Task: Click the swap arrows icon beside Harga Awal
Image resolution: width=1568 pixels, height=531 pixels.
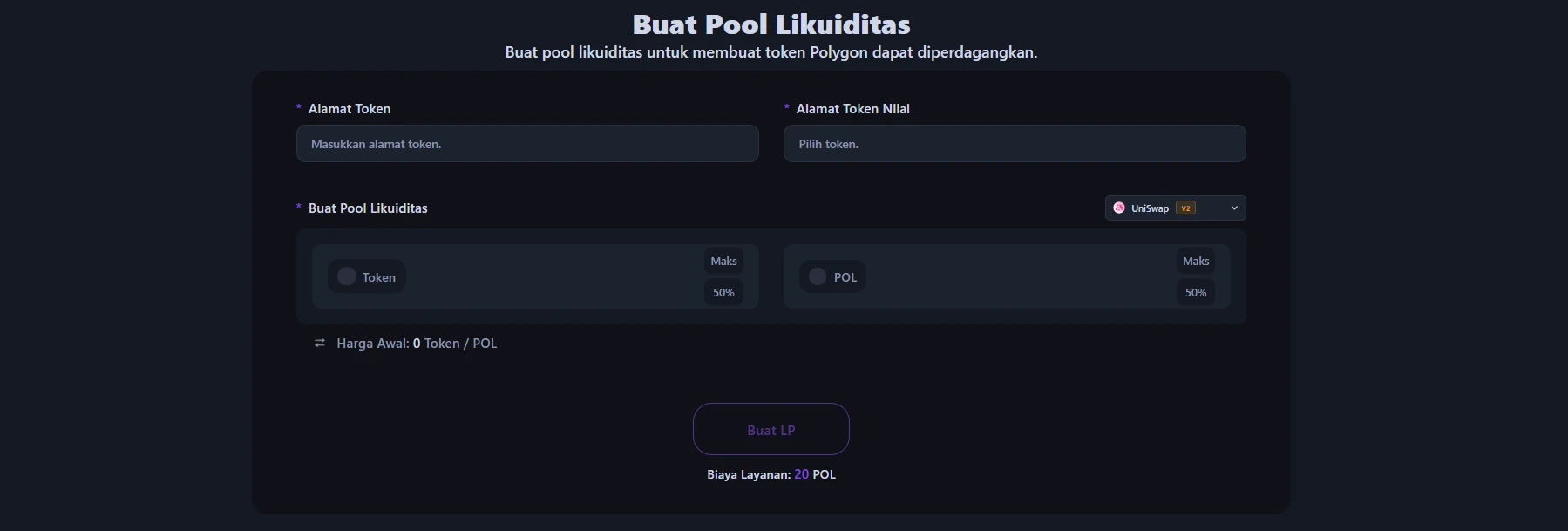Action: click(320, 344)
